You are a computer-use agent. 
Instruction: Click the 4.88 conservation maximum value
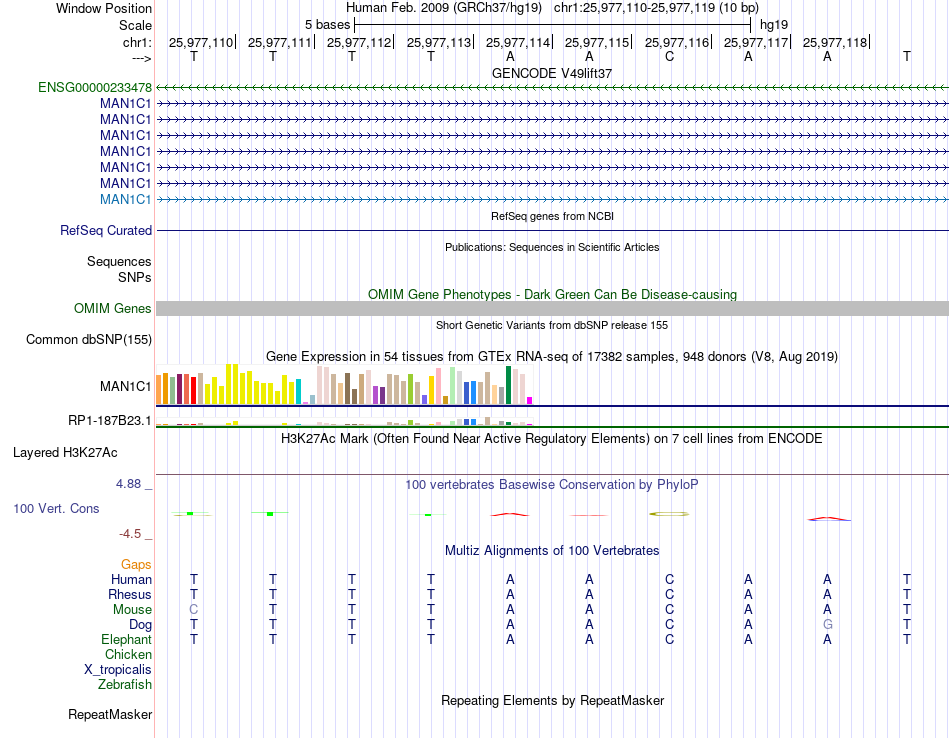[128, 484]
